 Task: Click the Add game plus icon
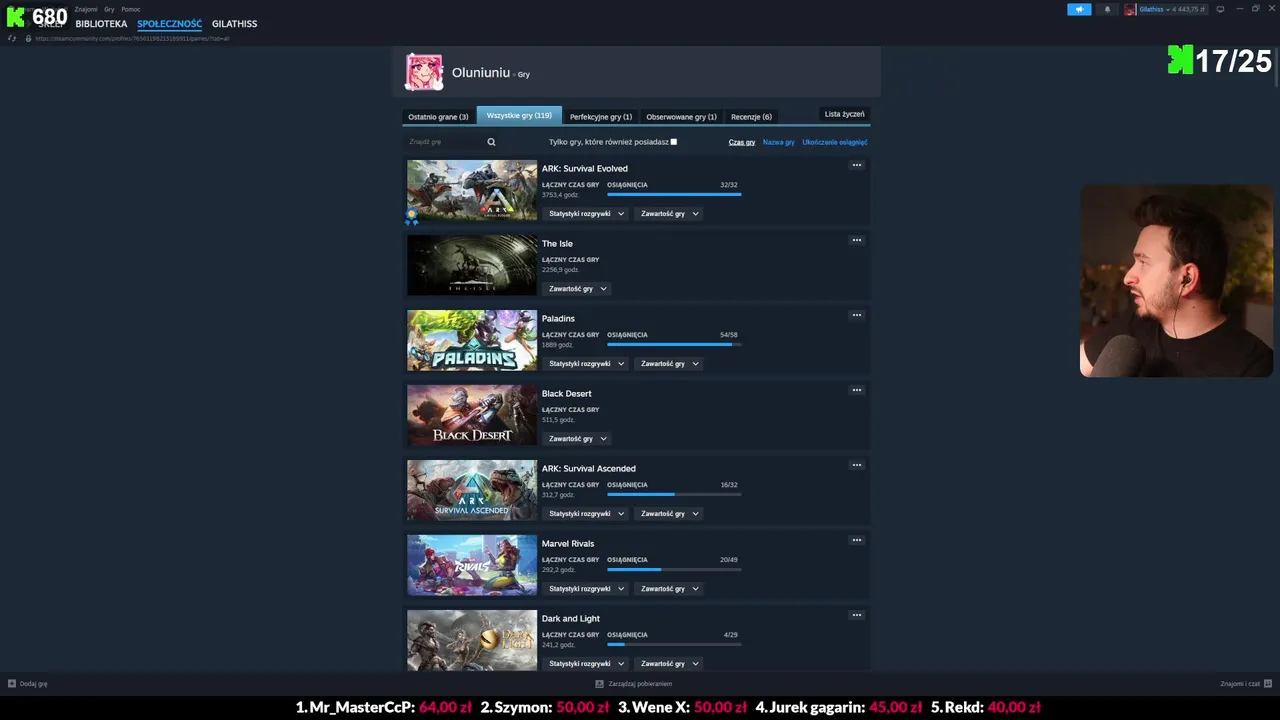tap(12, 684)
